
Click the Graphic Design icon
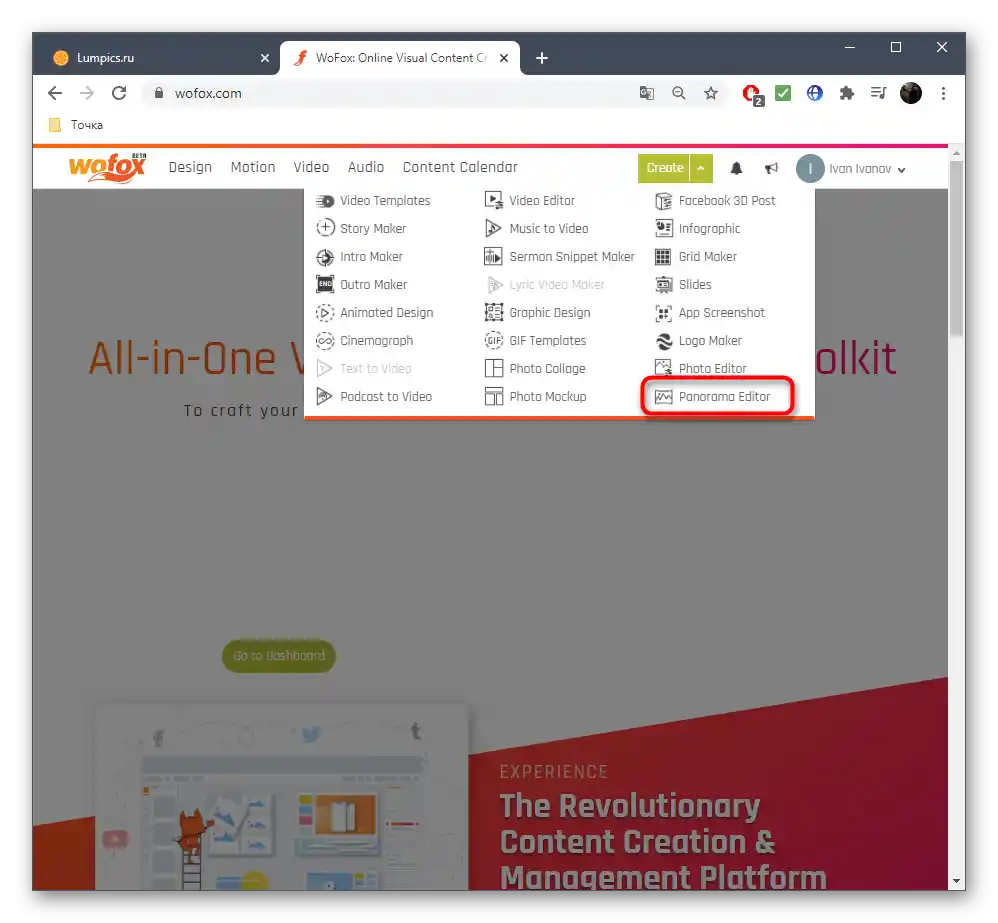tap(494, 313)
